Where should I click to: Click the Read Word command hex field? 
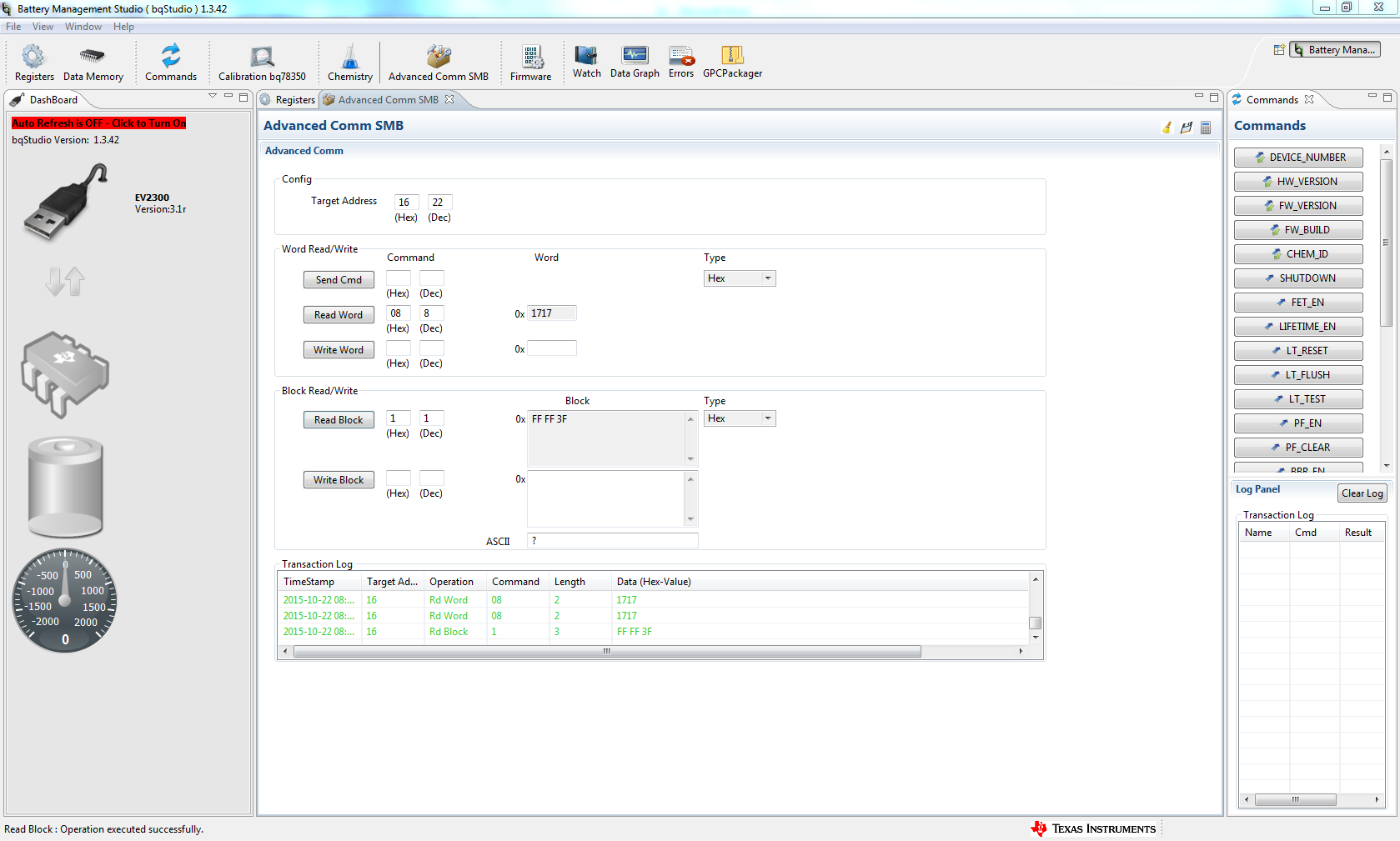398,313
